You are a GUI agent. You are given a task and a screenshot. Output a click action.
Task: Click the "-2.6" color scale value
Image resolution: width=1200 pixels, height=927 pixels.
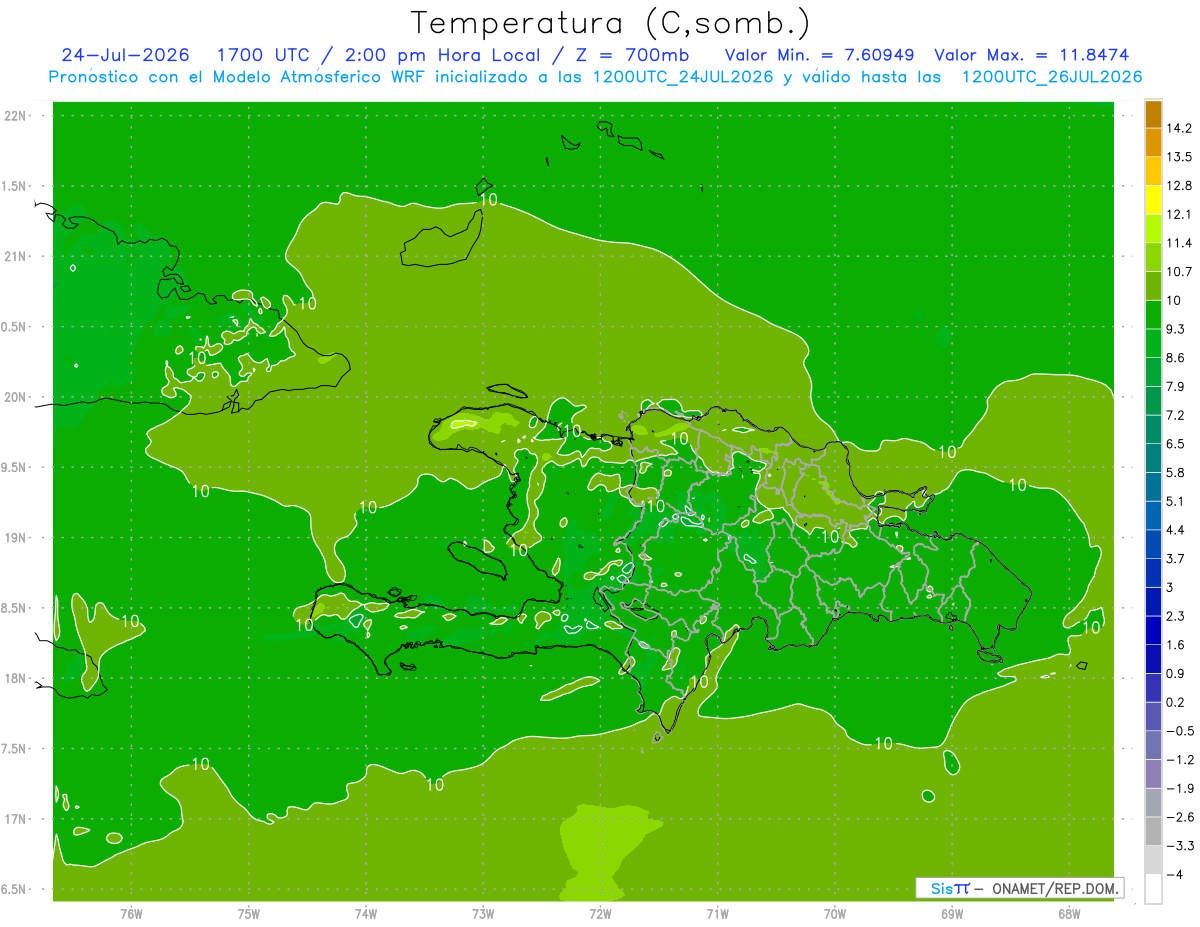pos(1179,817)
